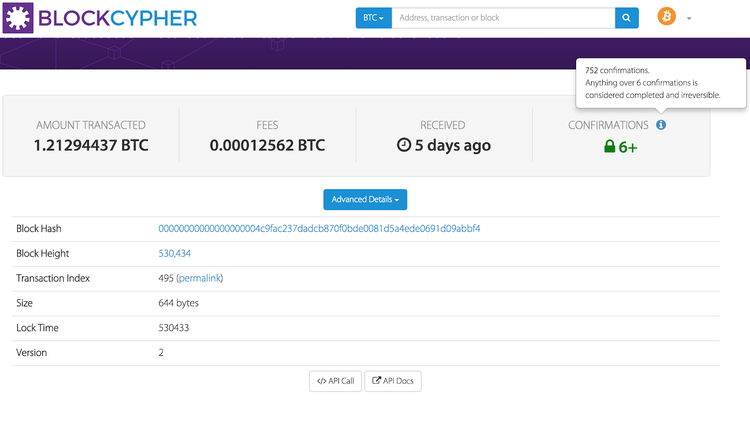The width and height of the screenshot is (750, 421).
Task: Follow the transaction index permalink
Action: 199,278
